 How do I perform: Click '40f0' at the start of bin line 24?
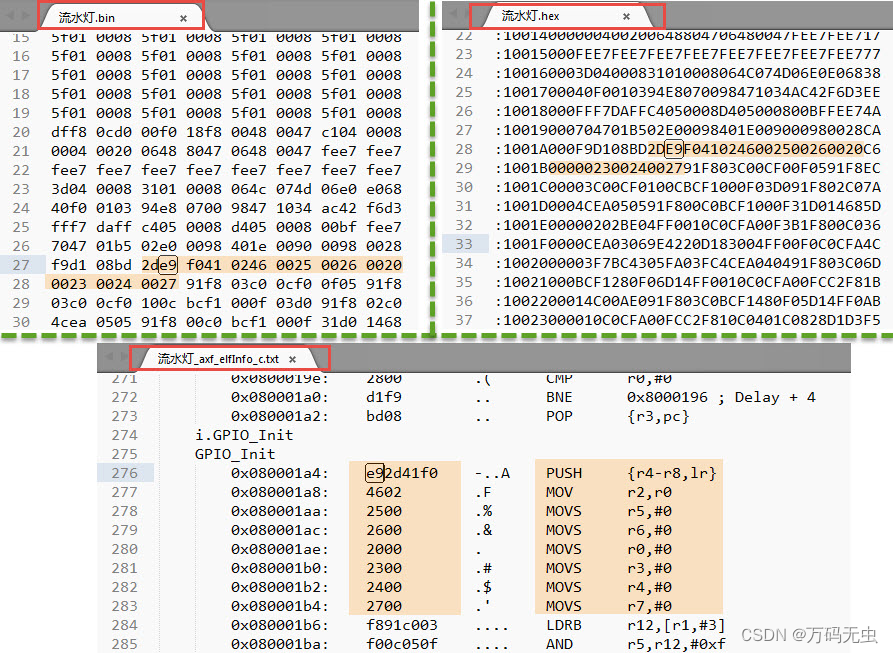69,208
